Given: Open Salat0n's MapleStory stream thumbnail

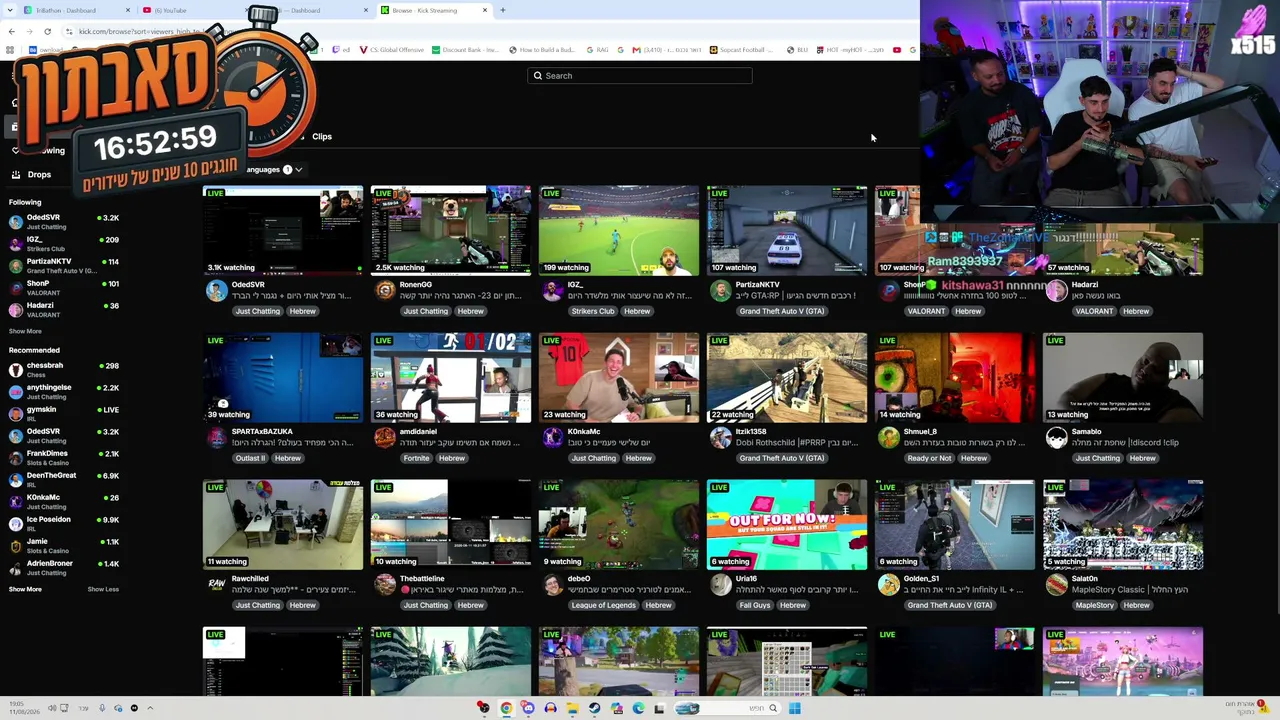Looking at the screenshot, I should (1123, 524).
